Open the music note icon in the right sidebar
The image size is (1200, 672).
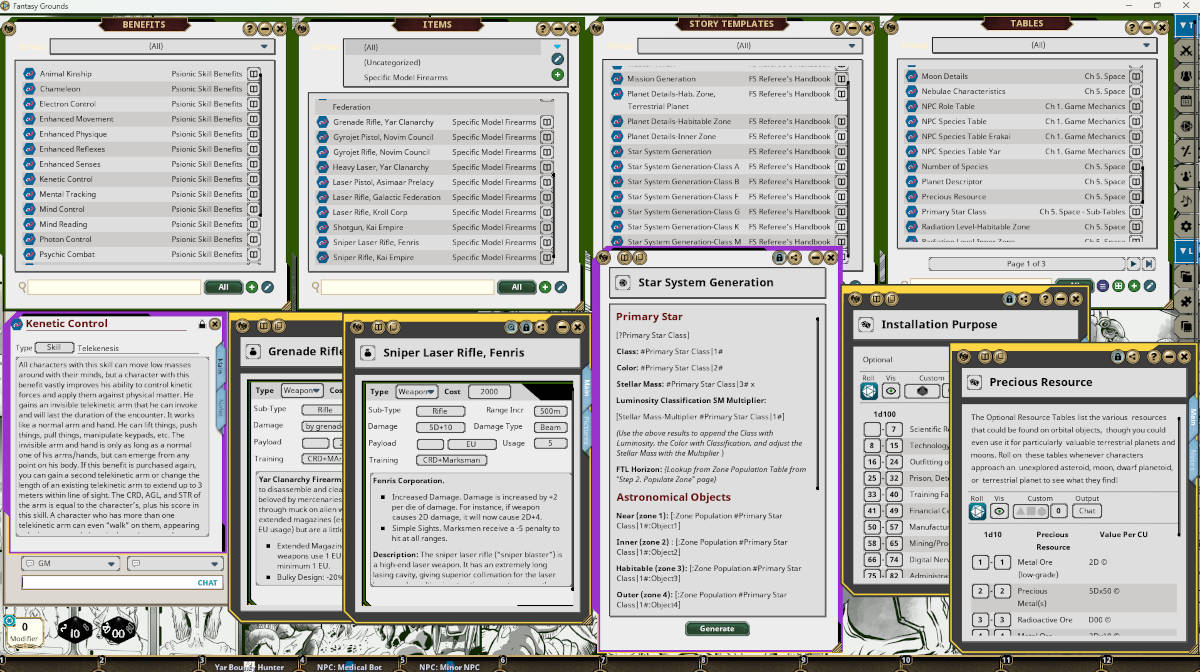(x=1185, y=200)
